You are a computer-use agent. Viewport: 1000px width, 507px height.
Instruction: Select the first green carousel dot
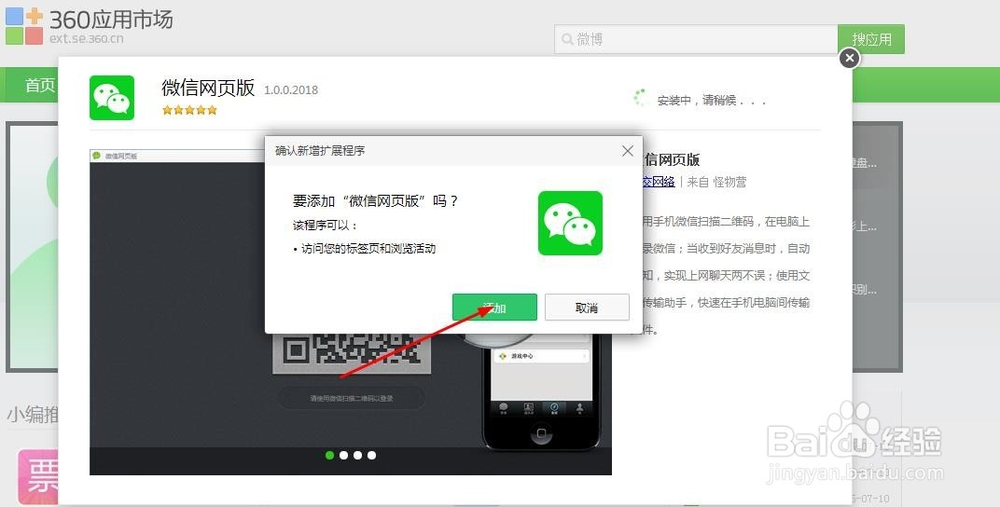coord(330,455)
